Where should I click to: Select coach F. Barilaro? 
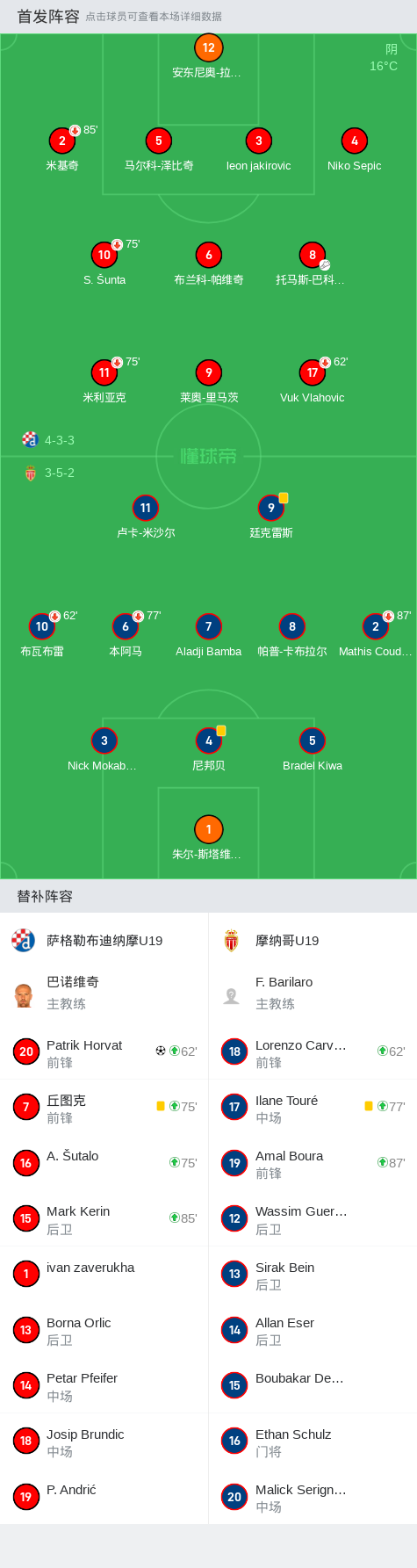313,993
